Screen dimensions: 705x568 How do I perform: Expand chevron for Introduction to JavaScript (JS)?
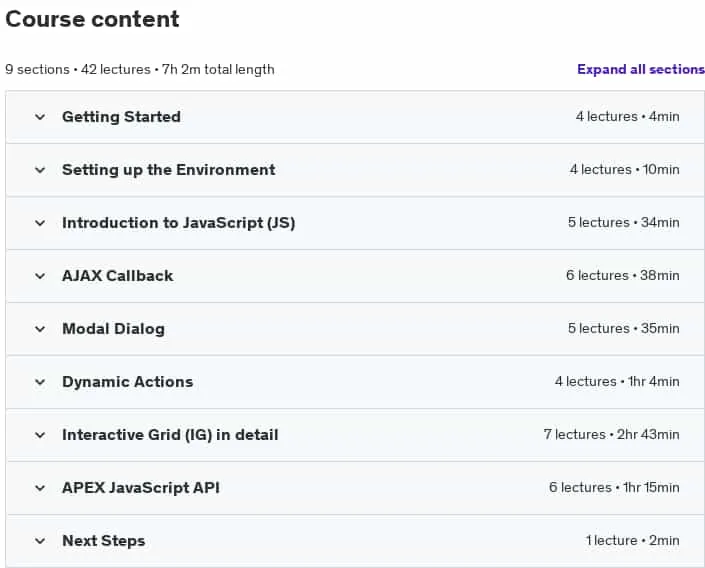click(x=40, y=224)
